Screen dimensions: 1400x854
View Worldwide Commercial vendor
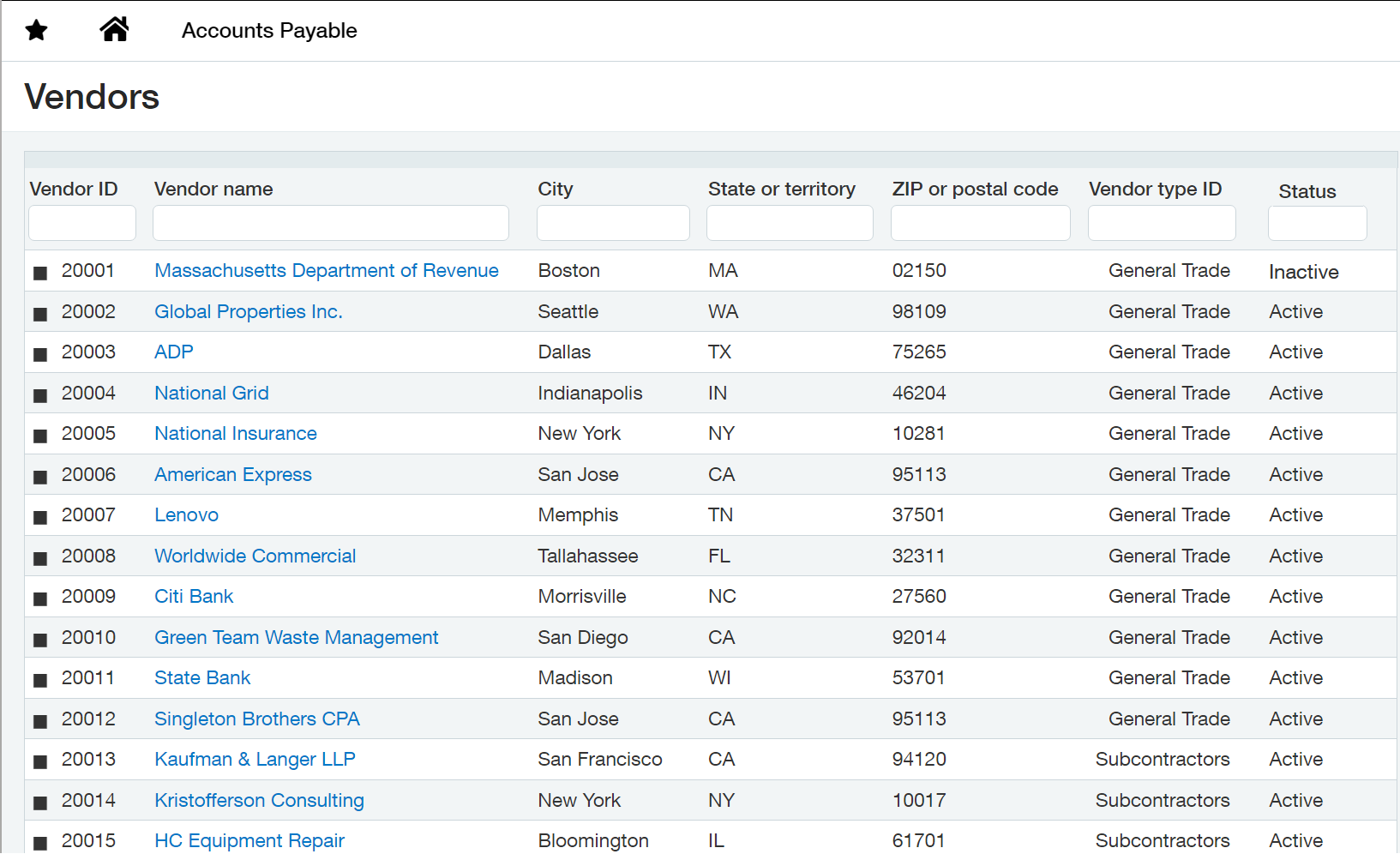coord(255,556)
